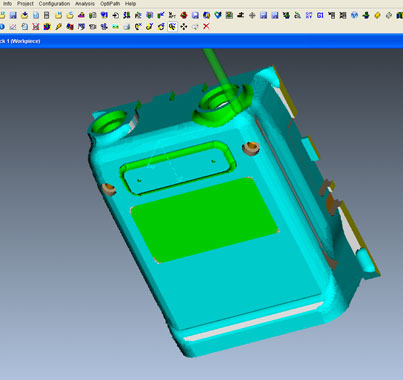The height and width of the screenshot is (380, 403).
Task: Click the blue globe icon
Action: click(354, 15)
